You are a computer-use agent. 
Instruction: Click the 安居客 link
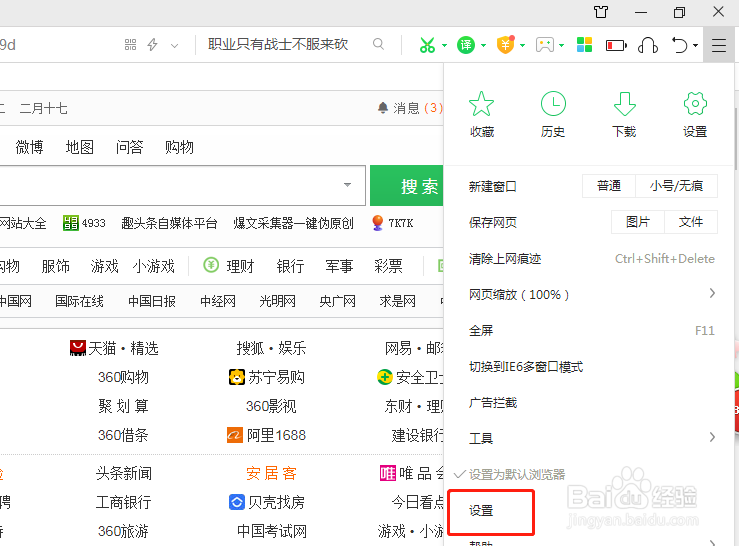coord(271,473)
